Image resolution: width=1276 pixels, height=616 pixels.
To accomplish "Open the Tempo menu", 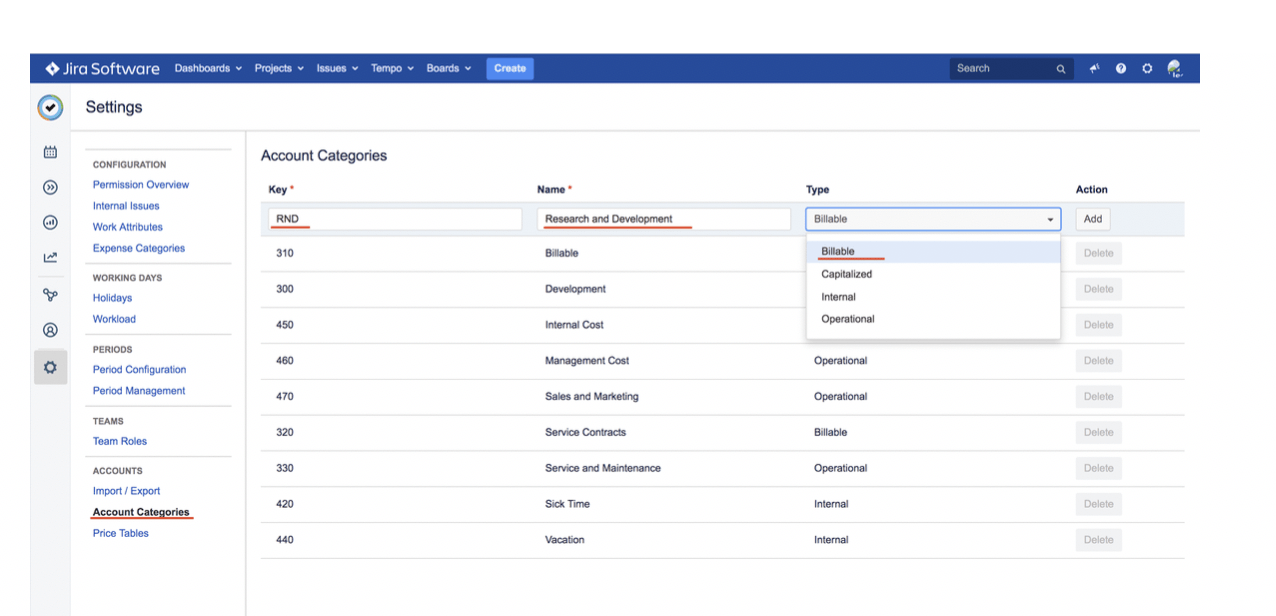I will (392, 68).
